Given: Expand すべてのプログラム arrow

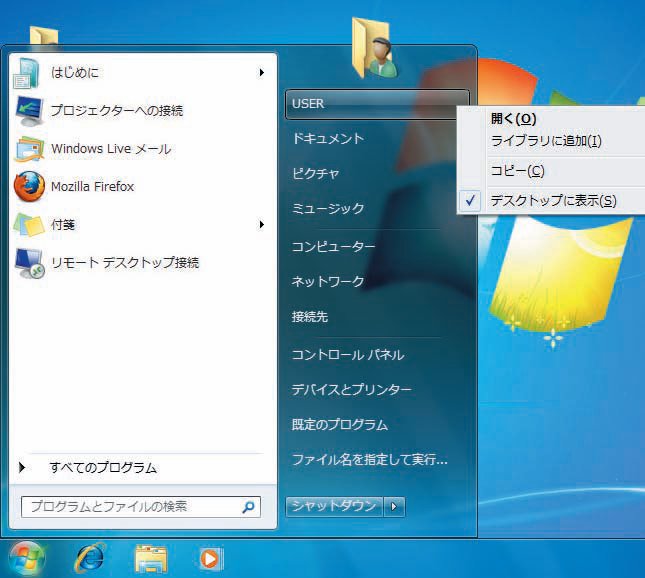Looking at the screenshot, I should point(22,467).
